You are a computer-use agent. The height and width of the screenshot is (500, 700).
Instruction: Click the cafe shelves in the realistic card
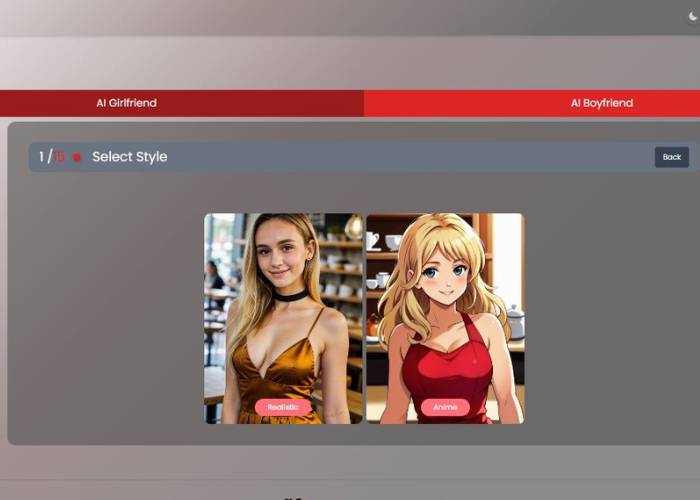[x=340, y=270]
